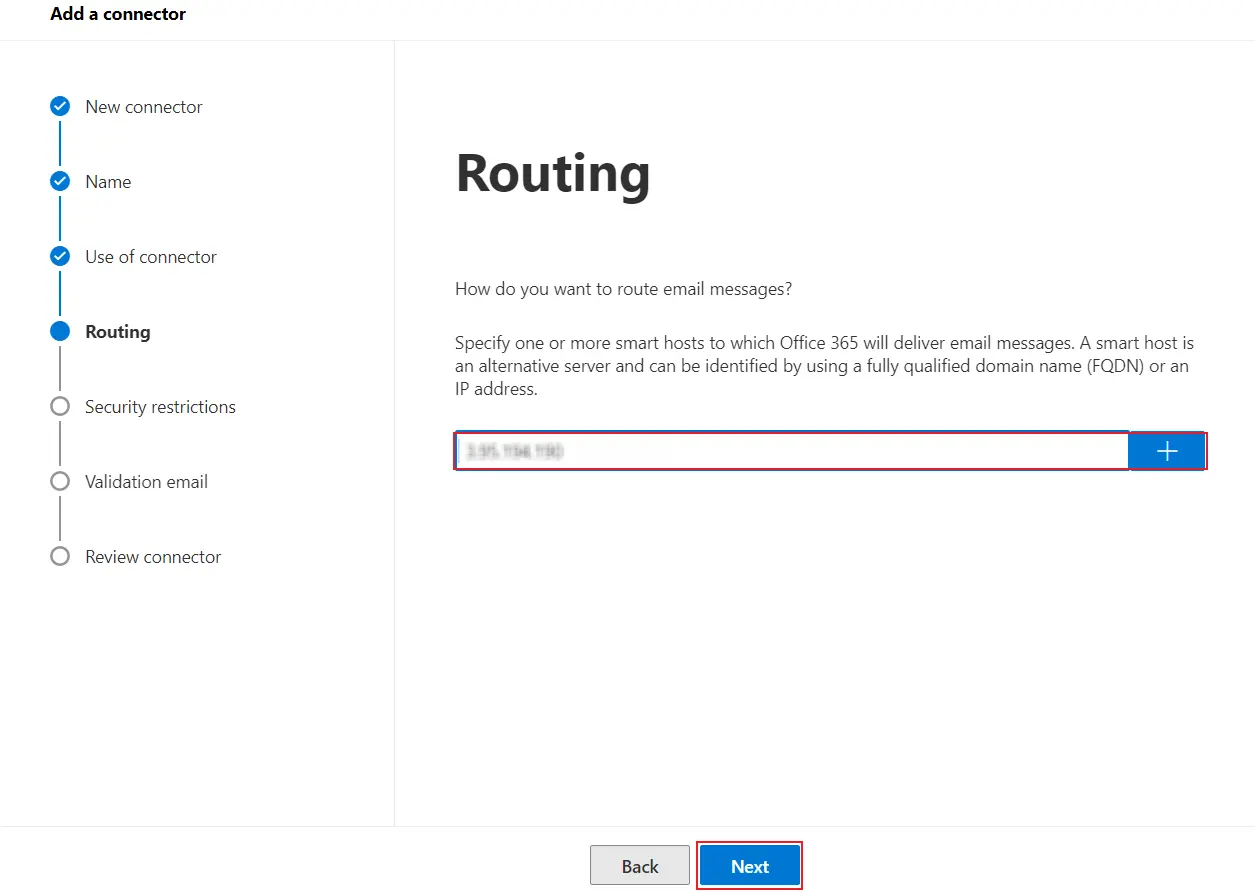Click the completed New connector step checkmark icon

tap(59, 106)
